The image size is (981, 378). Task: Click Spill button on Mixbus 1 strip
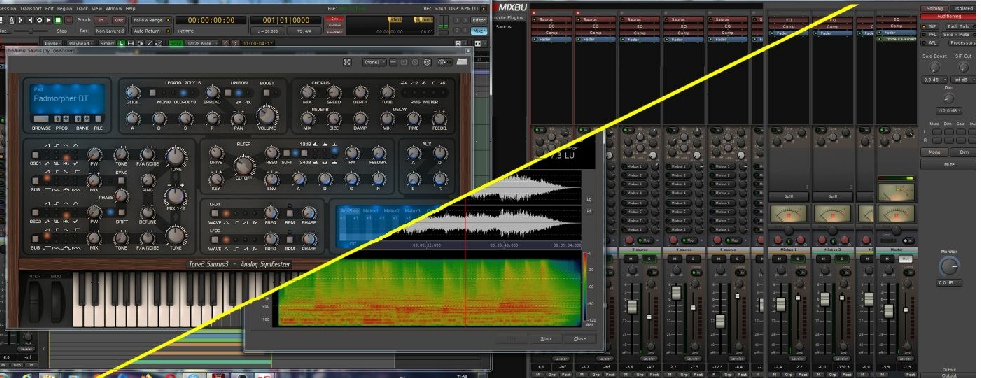coord(788,197)
